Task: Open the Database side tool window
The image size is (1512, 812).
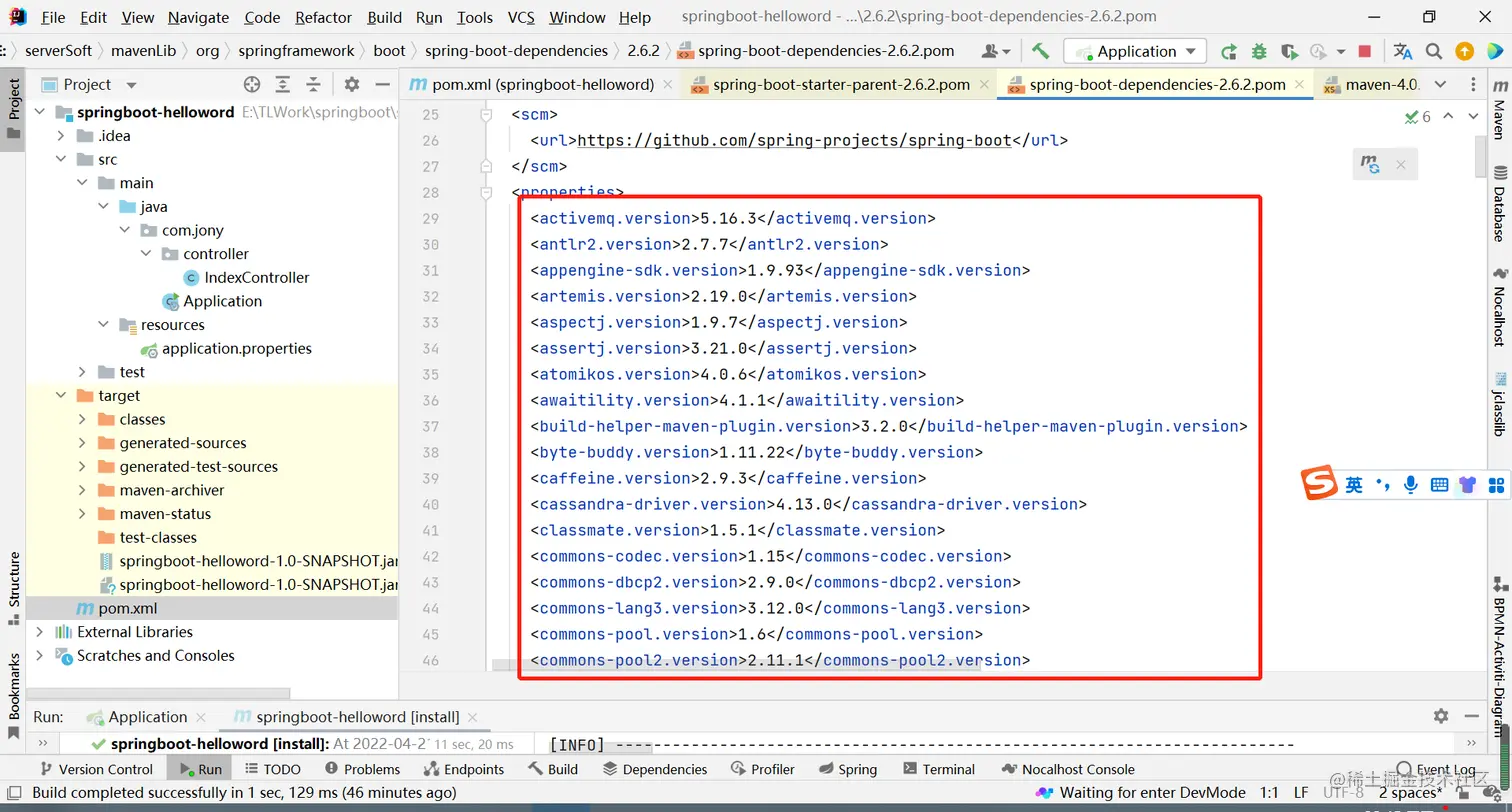Action: (x=1499, y=205)
